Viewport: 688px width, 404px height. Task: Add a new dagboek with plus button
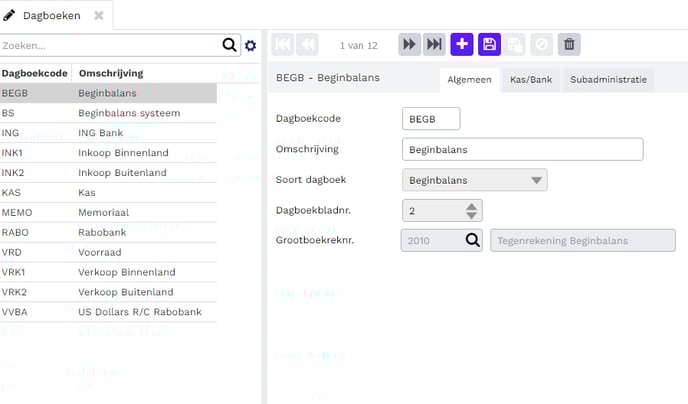point(462,44)
